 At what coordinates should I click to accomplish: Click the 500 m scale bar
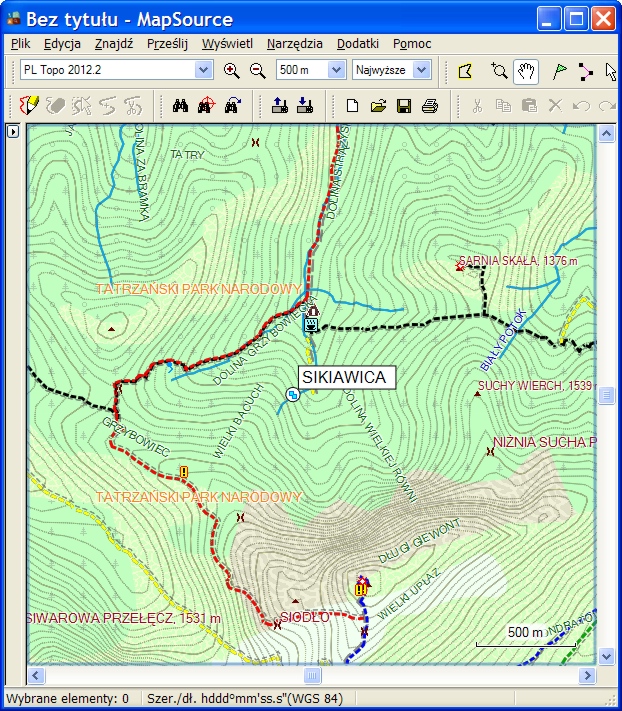point(526,637)
